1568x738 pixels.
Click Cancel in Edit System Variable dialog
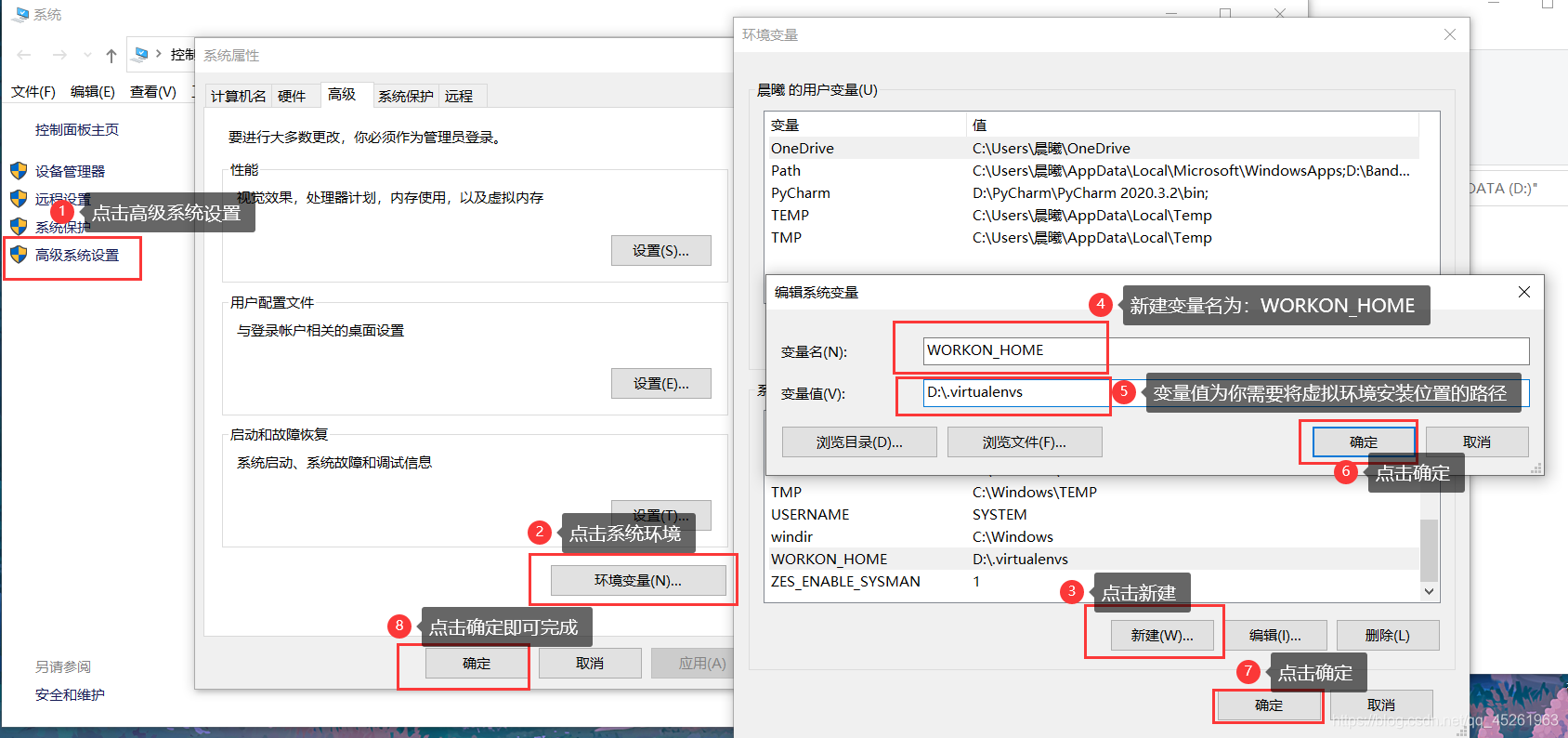1477,442
